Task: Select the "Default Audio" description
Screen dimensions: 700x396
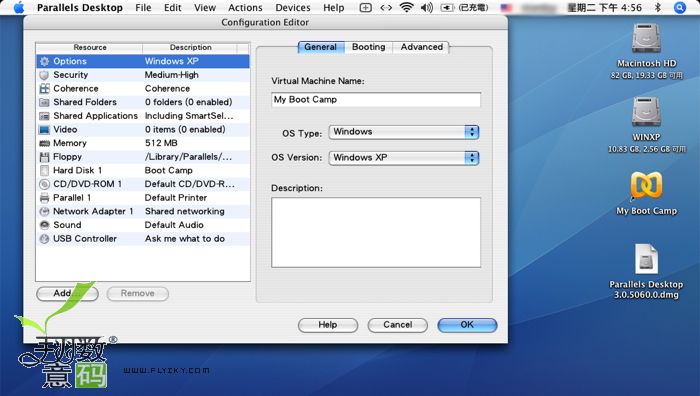Action: point(174,225)
